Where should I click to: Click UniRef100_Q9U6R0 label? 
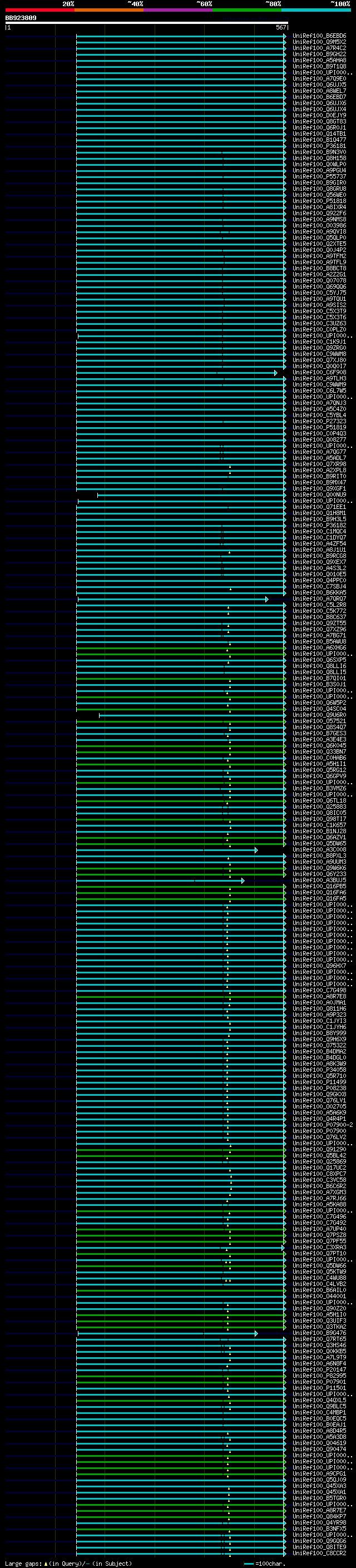coord(319,715)
